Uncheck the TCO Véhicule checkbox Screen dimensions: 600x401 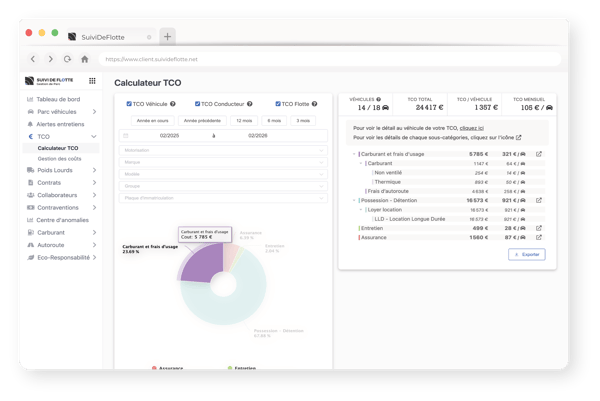click(129, 104)
